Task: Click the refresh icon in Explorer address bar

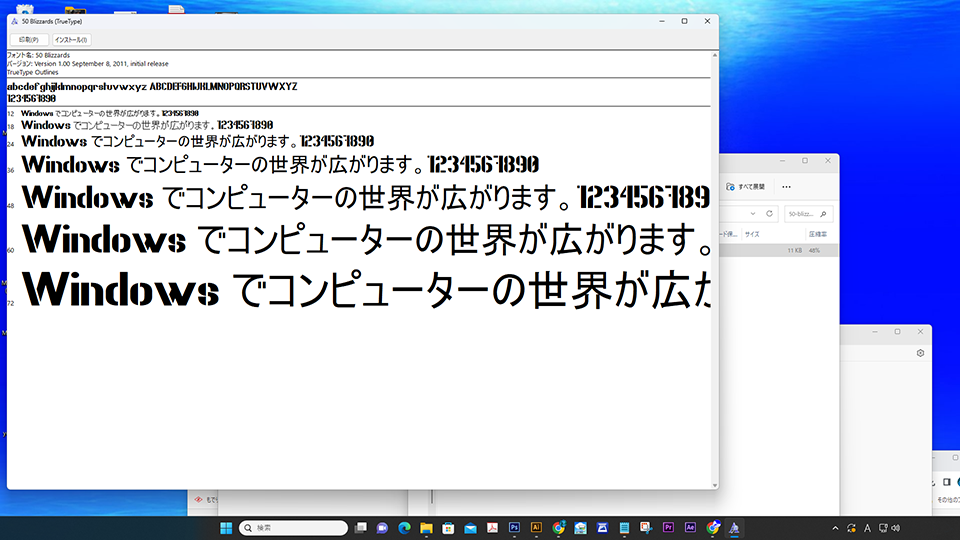Action: [x=769, y=213]
